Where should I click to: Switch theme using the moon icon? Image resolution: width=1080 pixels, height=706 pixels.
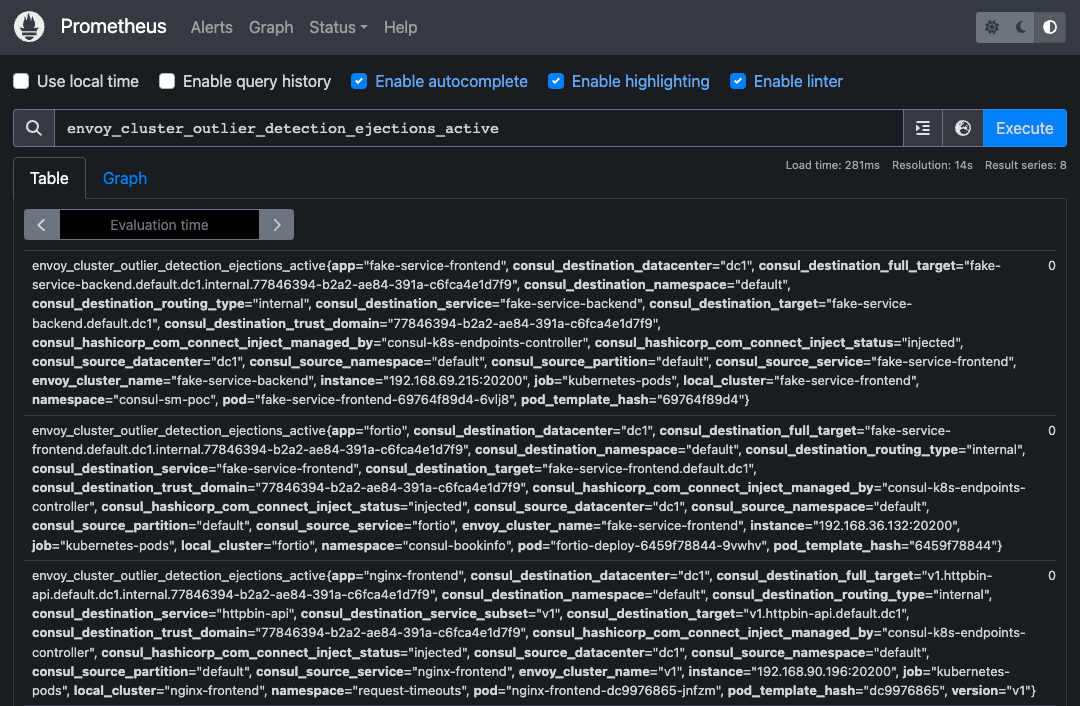pos(1019,27)
